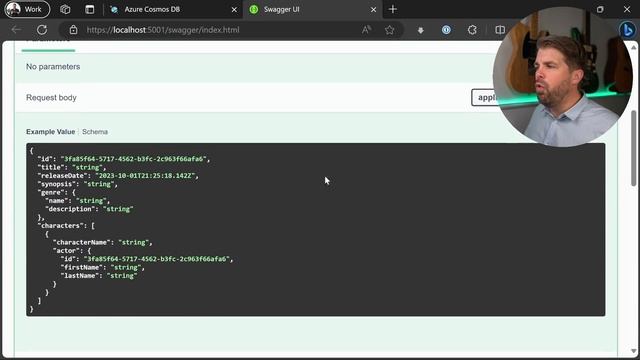Add this page to favorites
Viewport: 640px width, 360px height.
pos(389,30)
